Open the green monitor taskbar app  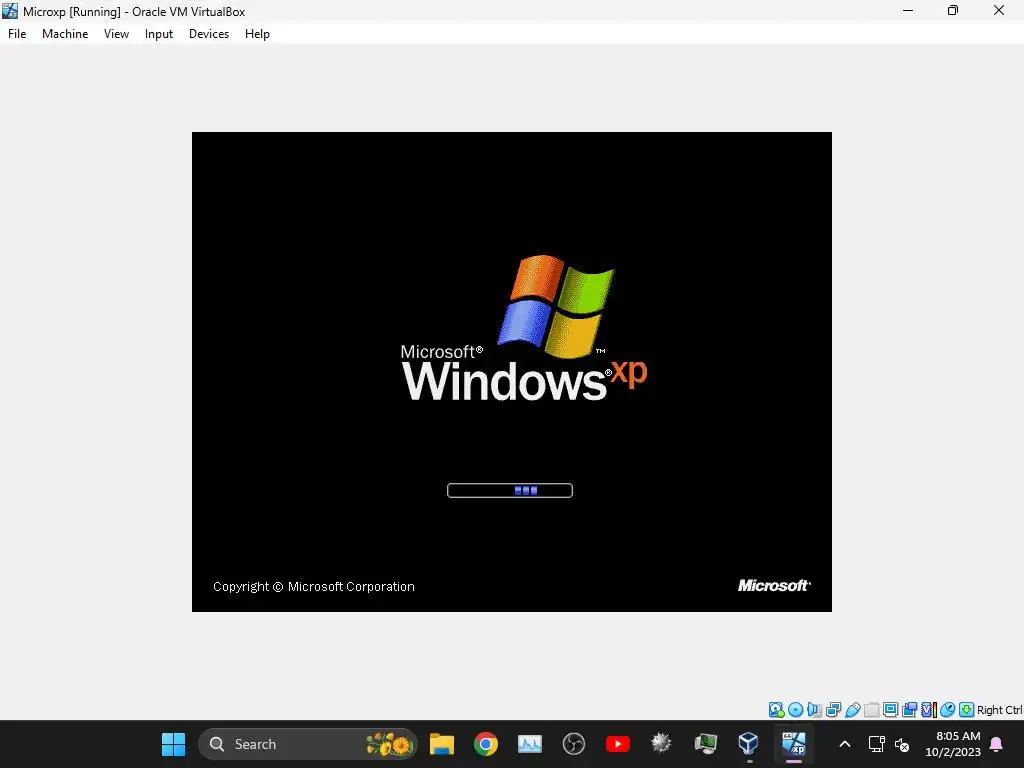tap(705, 744)
